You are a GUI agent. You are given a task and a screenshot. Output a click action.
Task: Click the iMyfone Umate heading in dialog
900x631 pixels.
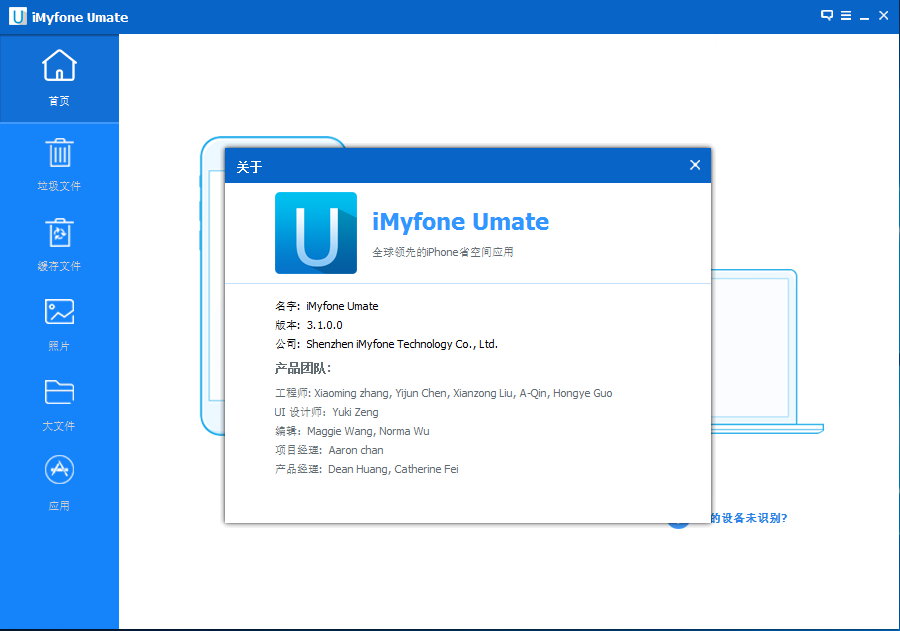pyautogui.click(x=460, y=222)
